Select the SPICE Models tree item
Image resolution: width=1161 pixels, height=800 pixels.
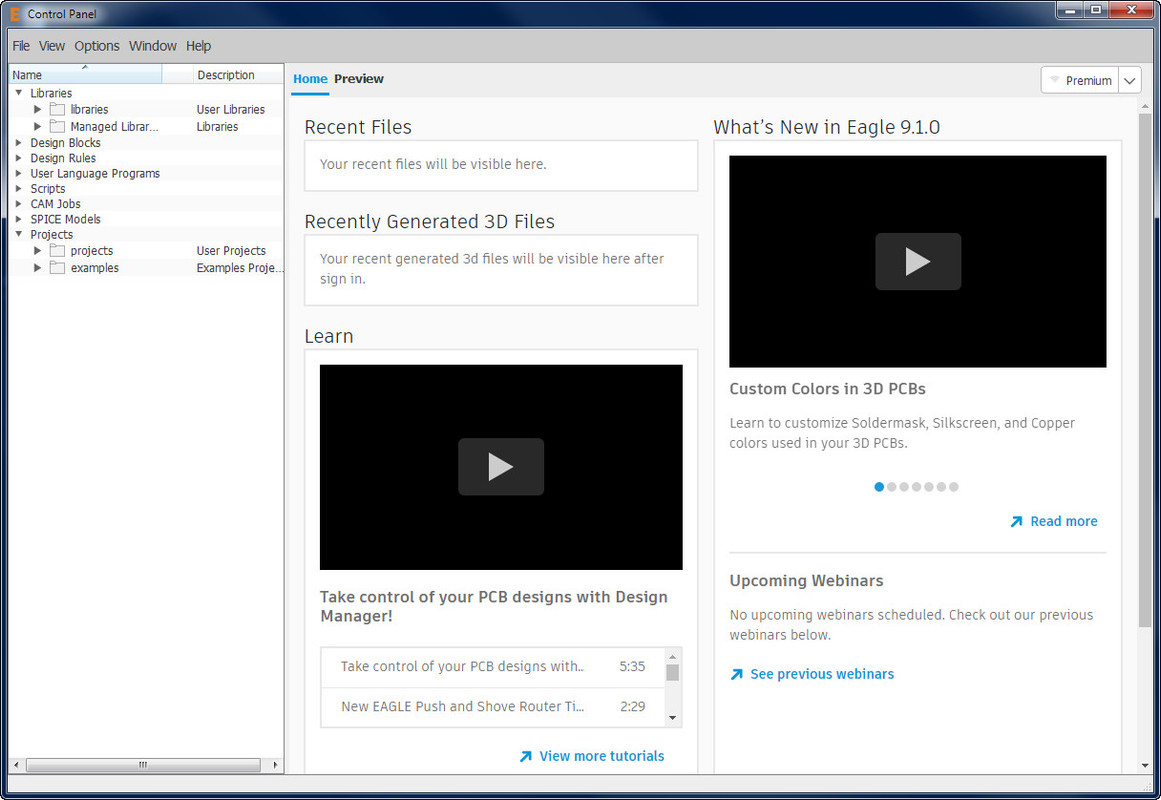(65, 219)
